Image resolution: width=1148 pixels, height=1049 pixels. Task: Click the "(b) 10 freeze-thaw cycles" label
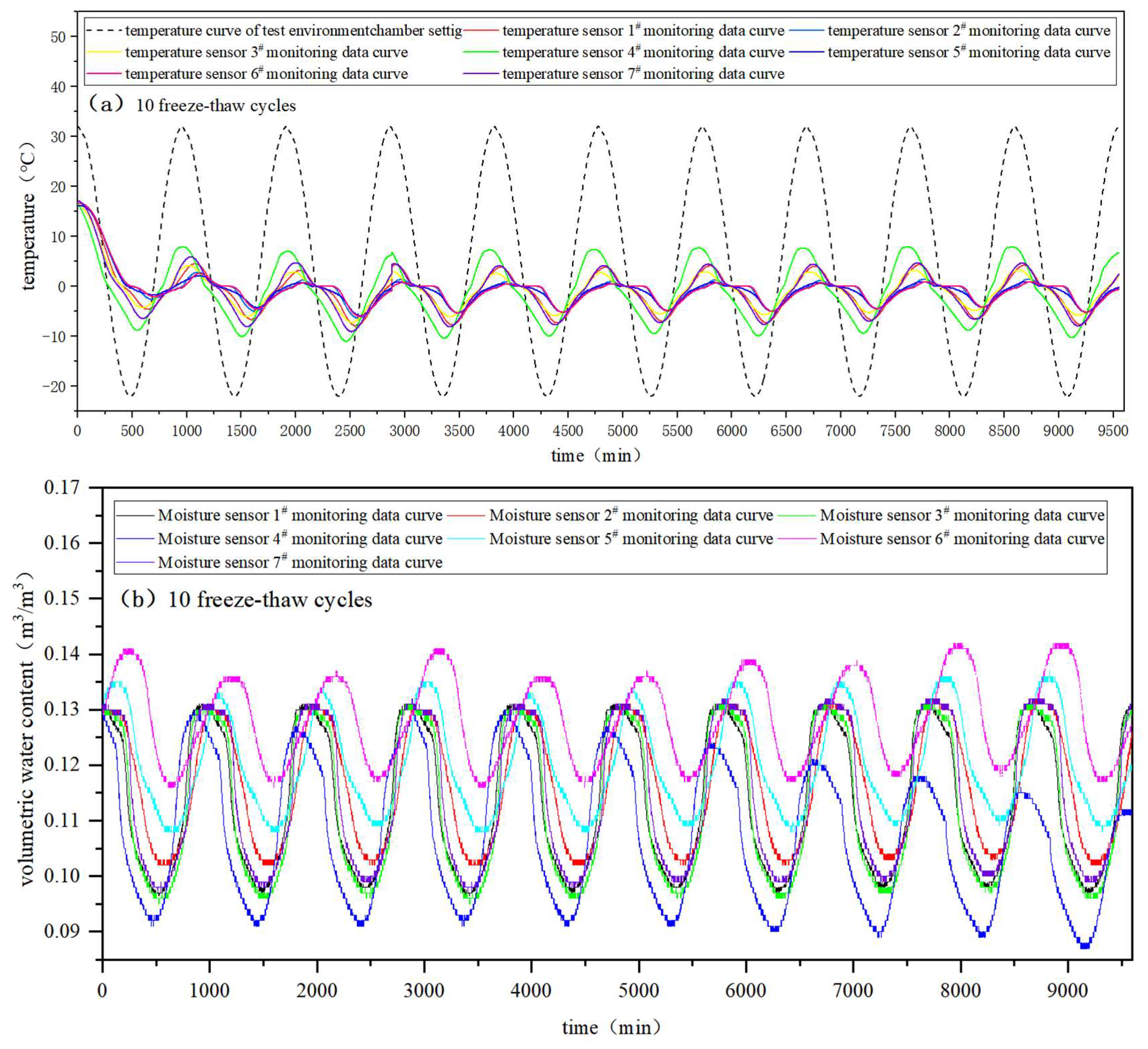[246, 600]
